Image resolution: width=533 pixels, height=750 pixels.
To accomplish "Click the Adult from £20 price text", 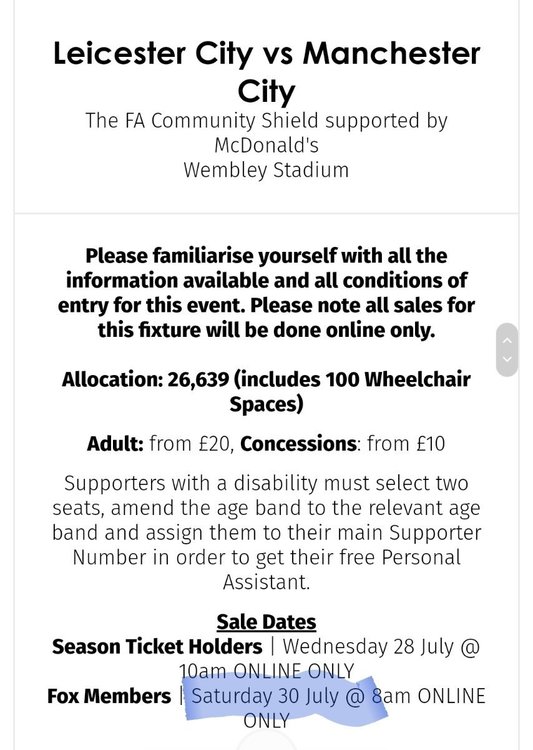I will coord(160,444).
